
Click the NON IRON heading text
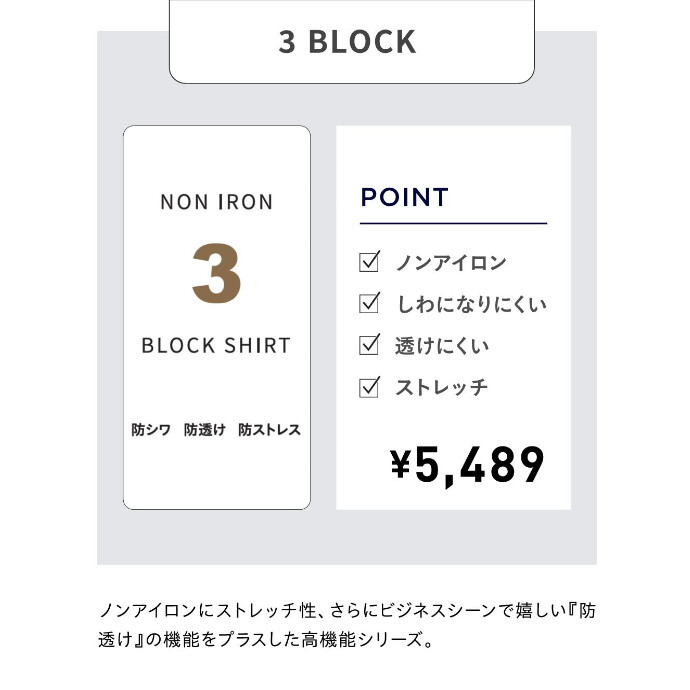pyautogui.click(x=217, y=202)
